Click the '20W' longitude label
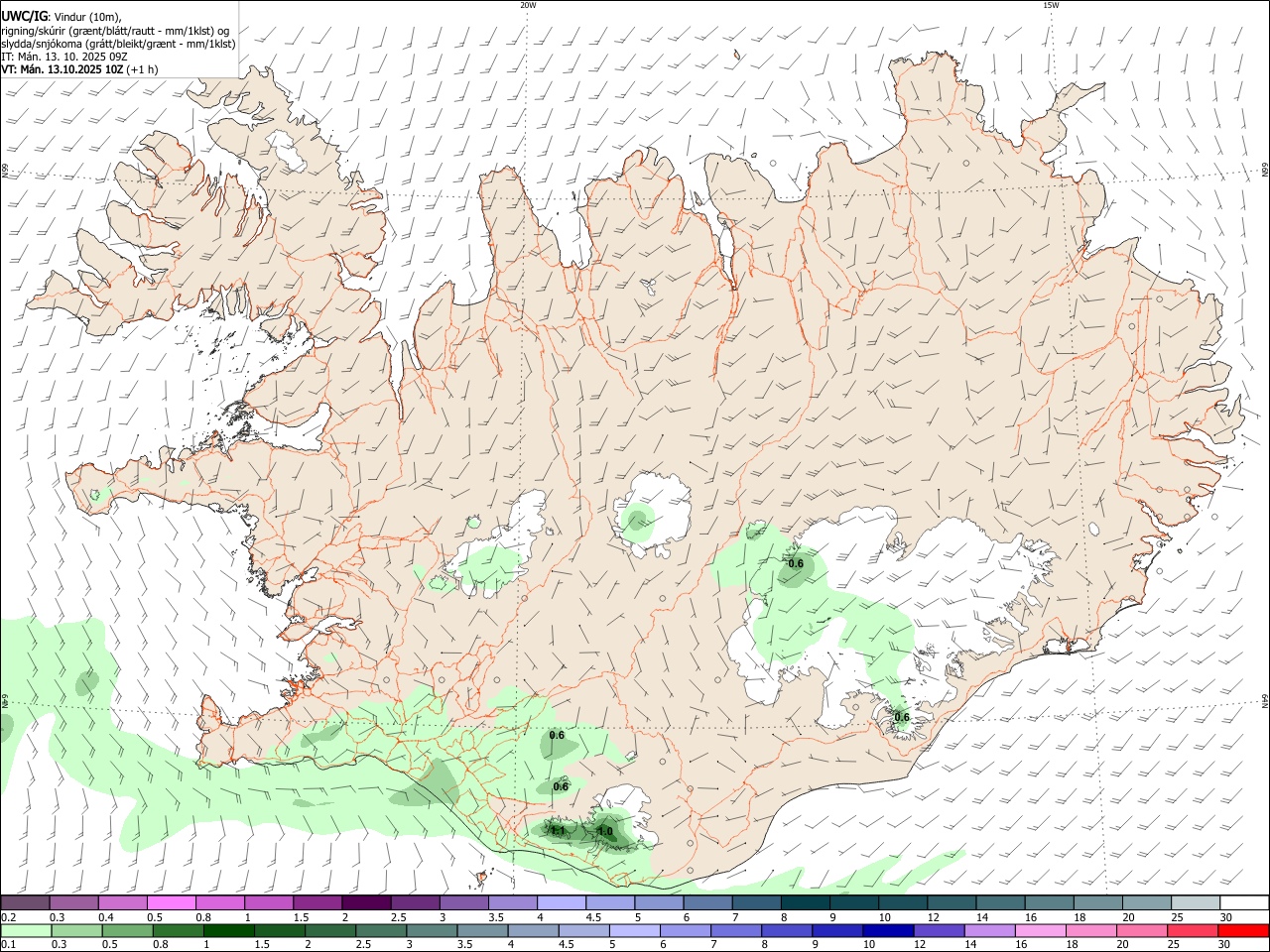This screenshot has width=1270, height=952. tap(528, 5)
